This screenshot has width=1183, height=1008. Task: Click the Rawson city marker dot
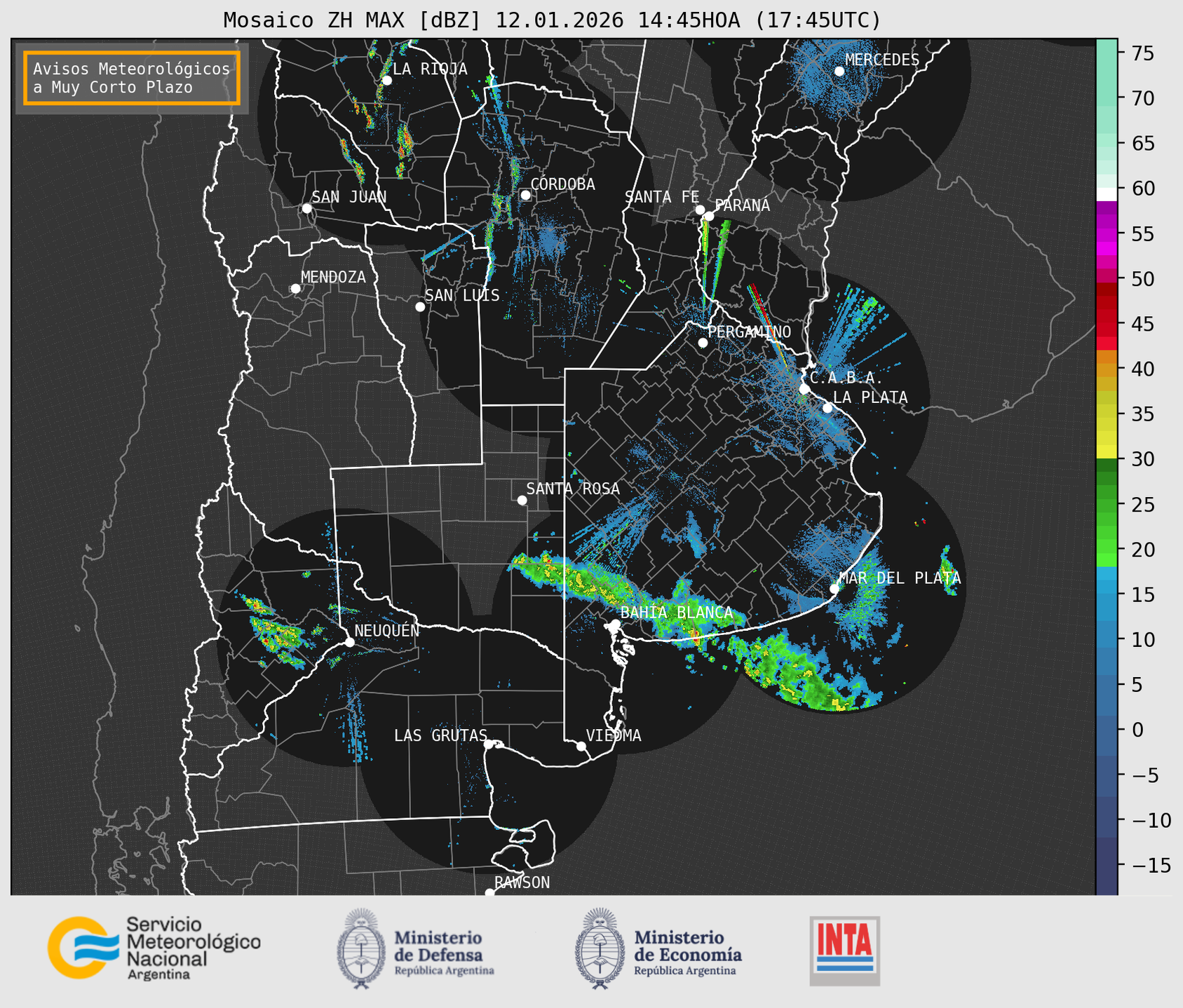pyautogui.click(x=489, y=892)
